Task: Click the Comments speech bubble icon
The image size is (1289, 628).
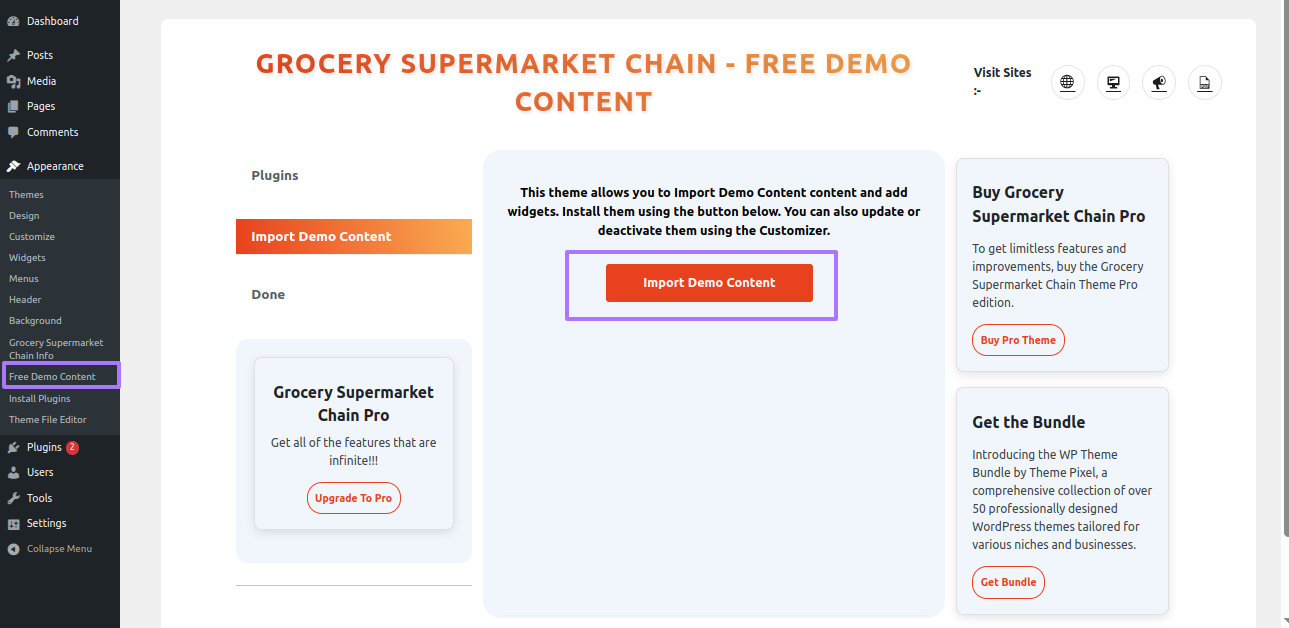Action: [13, 132]
